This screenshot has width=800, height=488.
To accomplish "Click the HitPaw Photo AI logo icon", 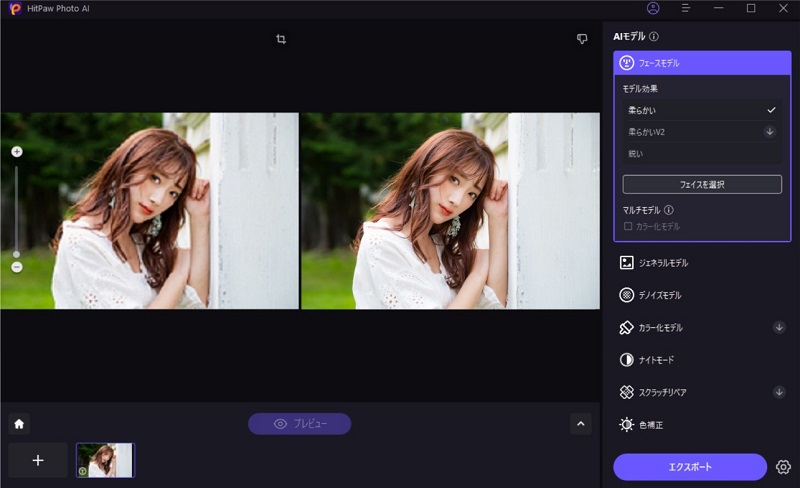I will tap(15, 9).
